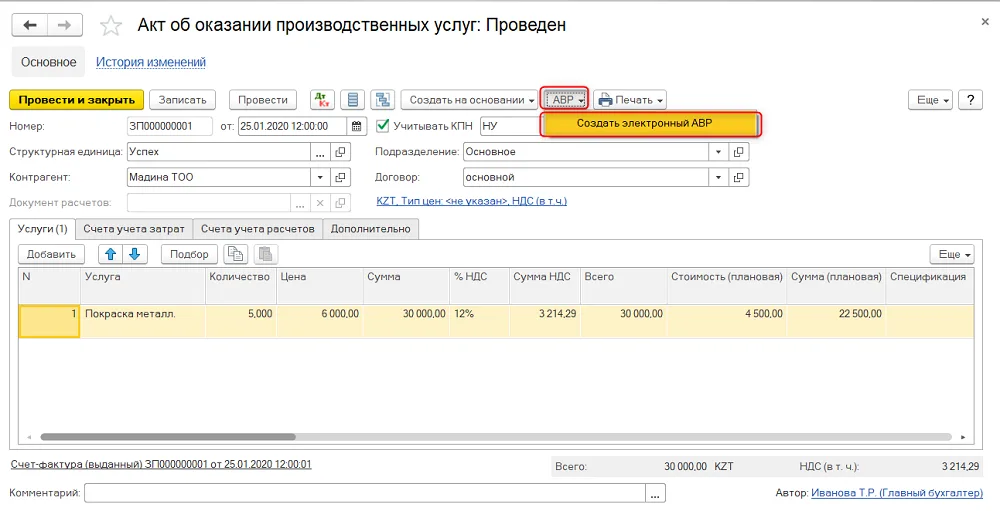Select the planned sum cell 22 500,00
Viewport: 1000px width, 511px height.
tap(836, 321)
